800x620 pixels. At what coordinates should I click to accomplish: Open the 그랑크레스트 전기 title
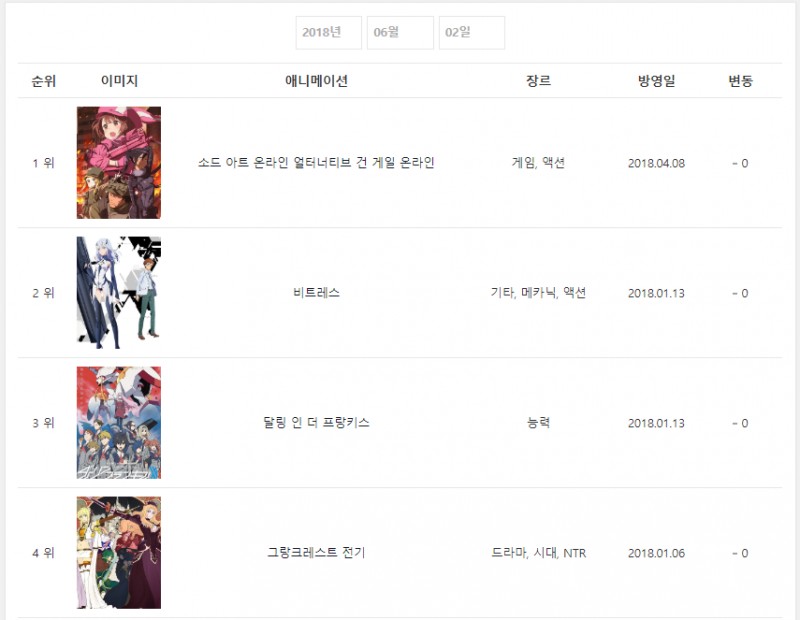[x=316, y=553]
